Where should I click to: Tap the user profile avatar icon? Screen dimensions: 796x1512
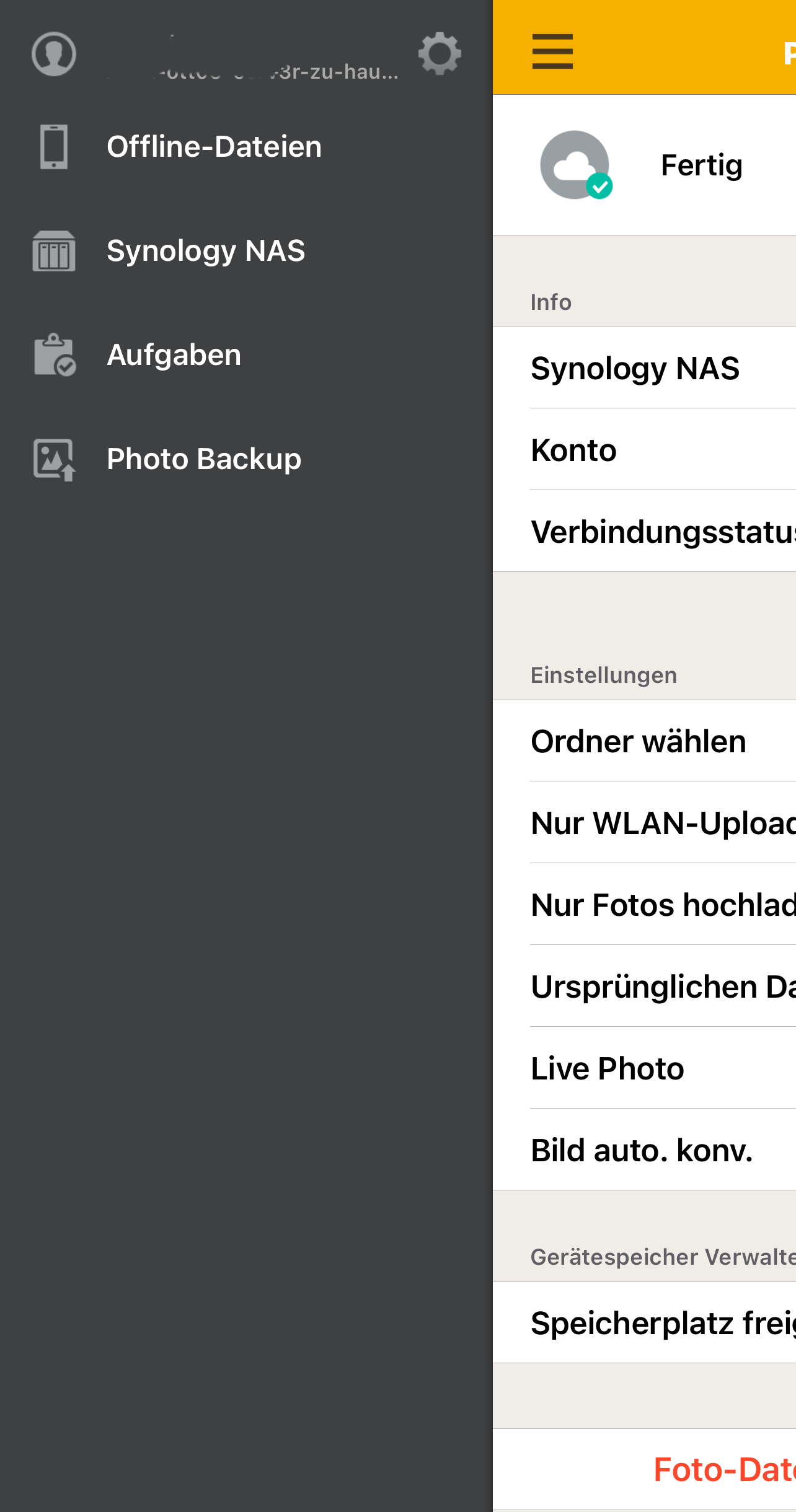tap(54, 54)
